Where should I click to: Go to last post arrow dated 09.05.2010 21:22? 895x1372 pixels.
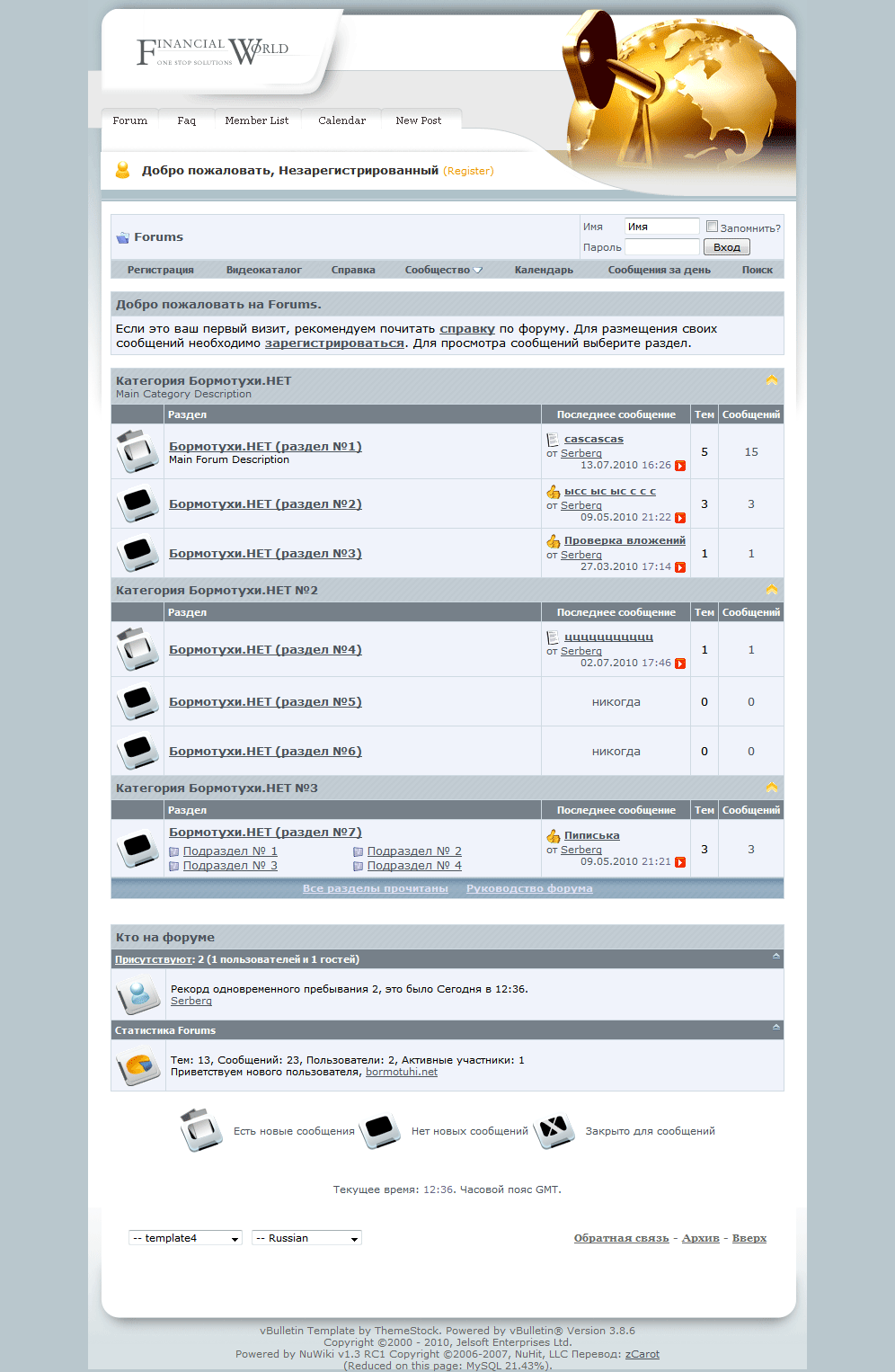680,518
